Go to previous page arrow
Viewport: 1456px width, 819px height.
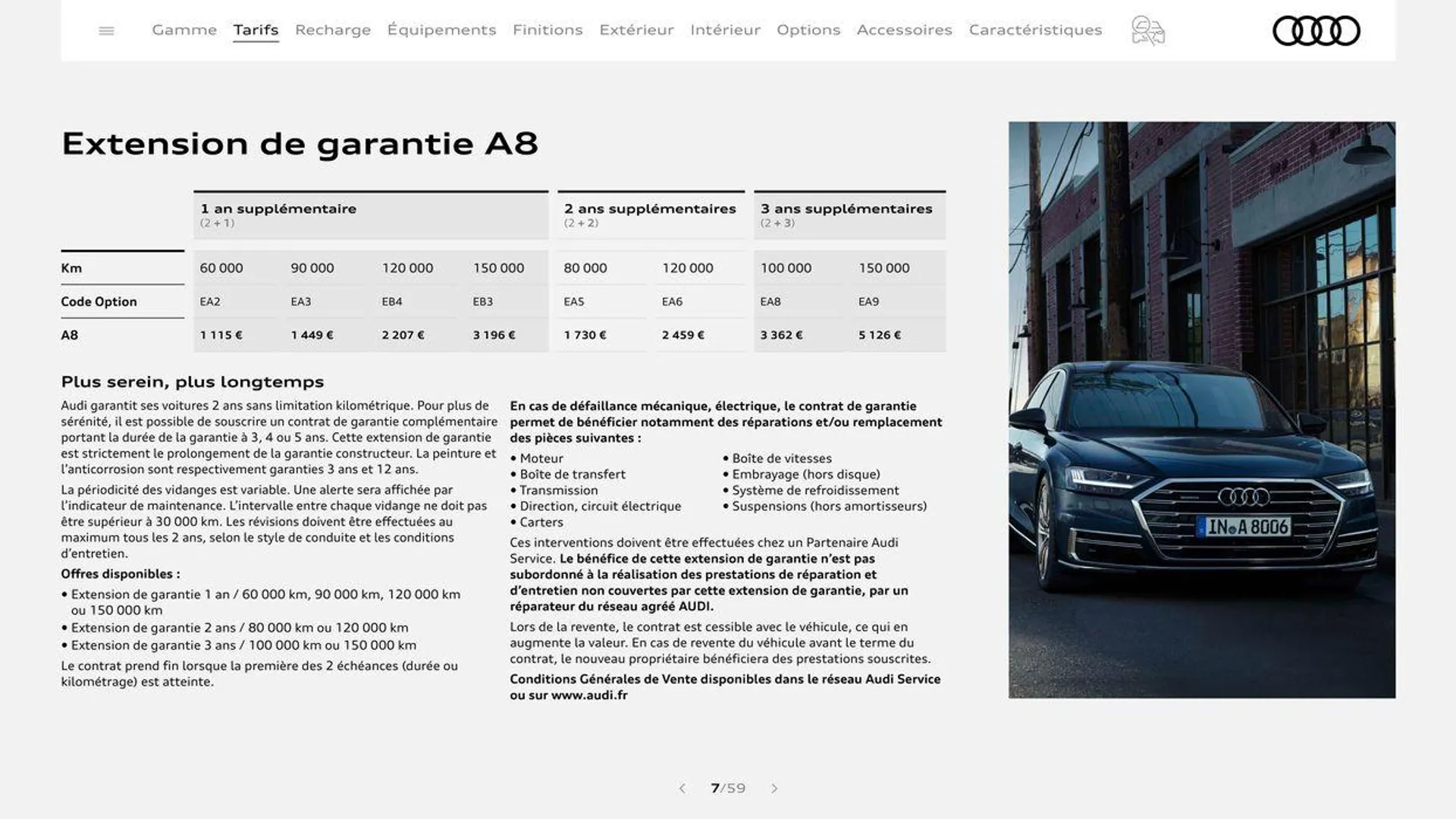pos(682,789)
